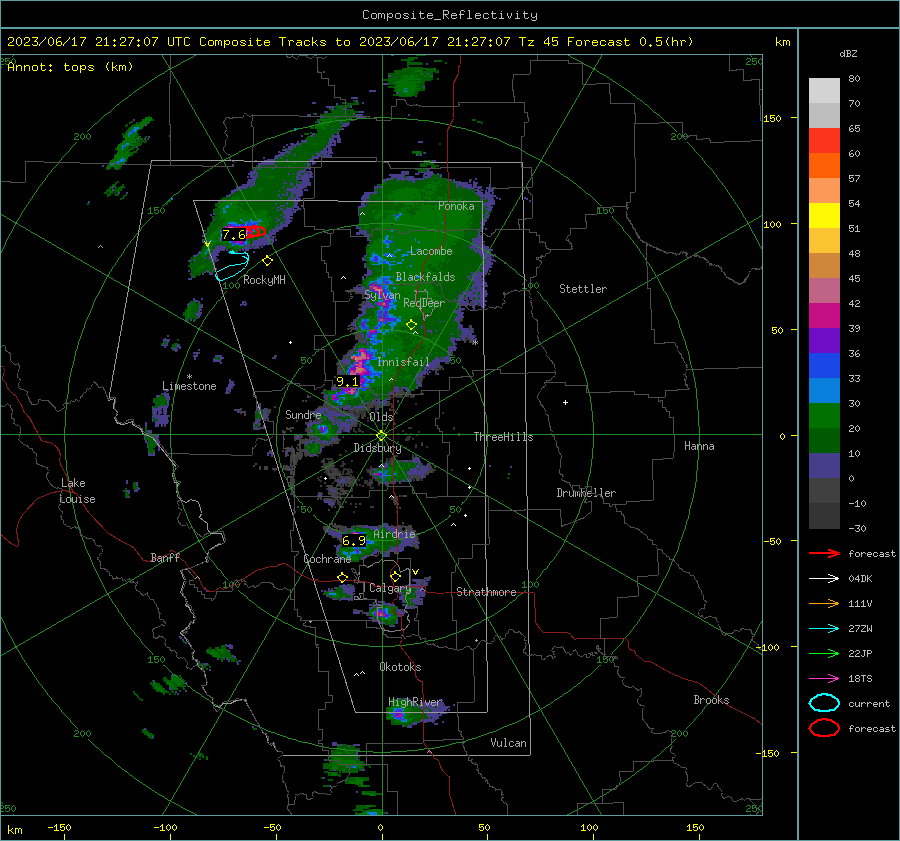The height and width of the screenshot is (841, 900).
Task: Click the Airdrie city label
Action: coord(394,534)
